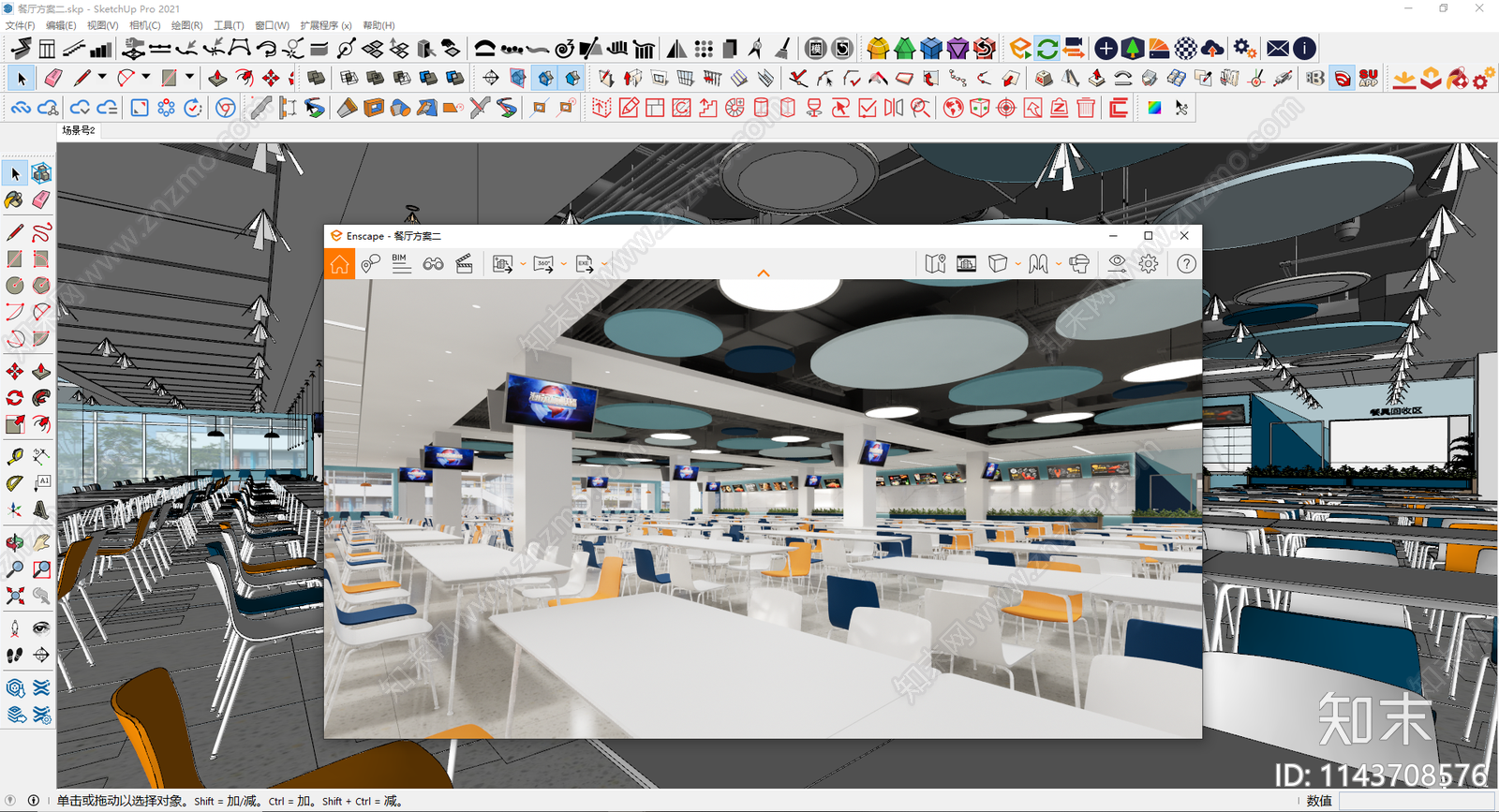Open the 编辑(E) menu
Screen dimensions: 1499x812
point(61,25)
